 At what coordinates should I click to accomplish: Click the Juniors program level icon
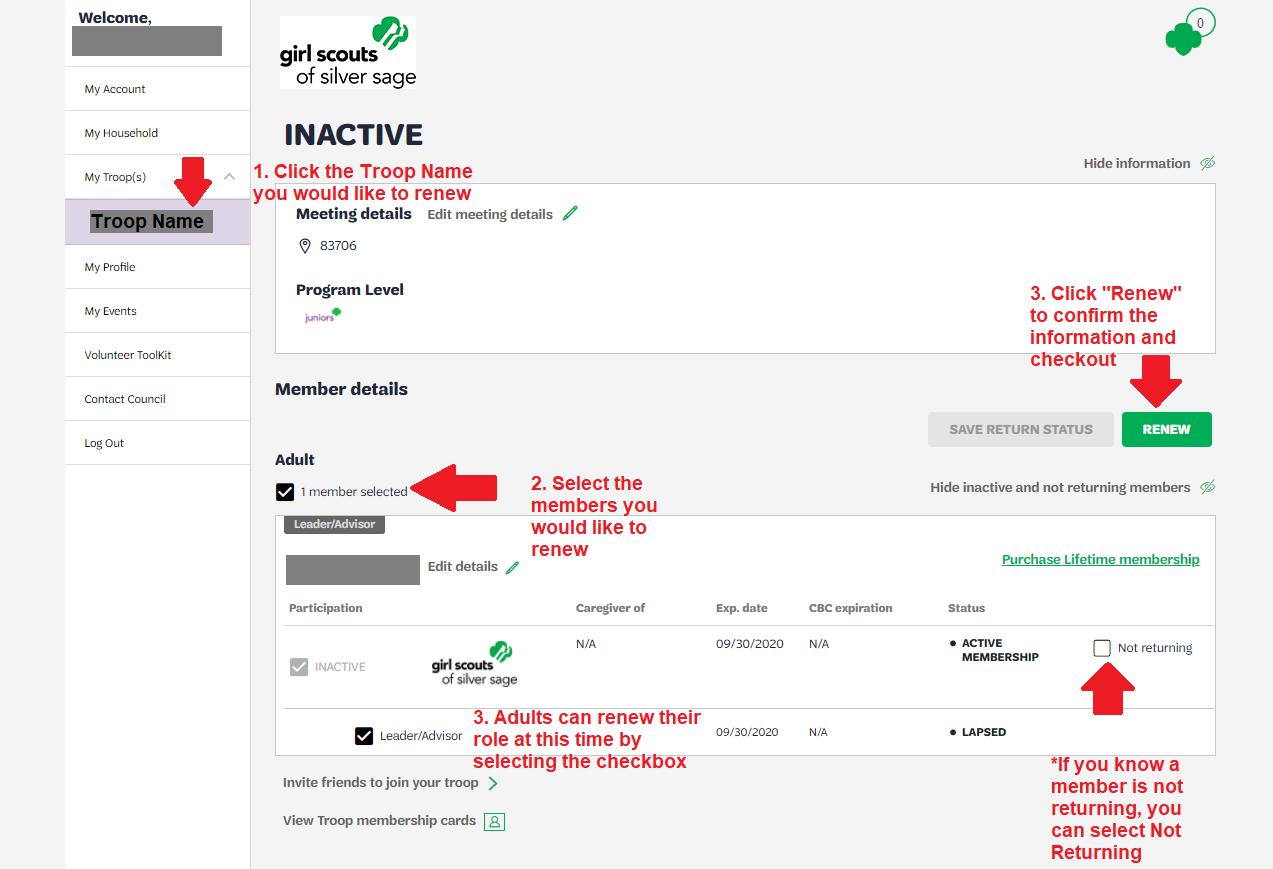[322, 316]
